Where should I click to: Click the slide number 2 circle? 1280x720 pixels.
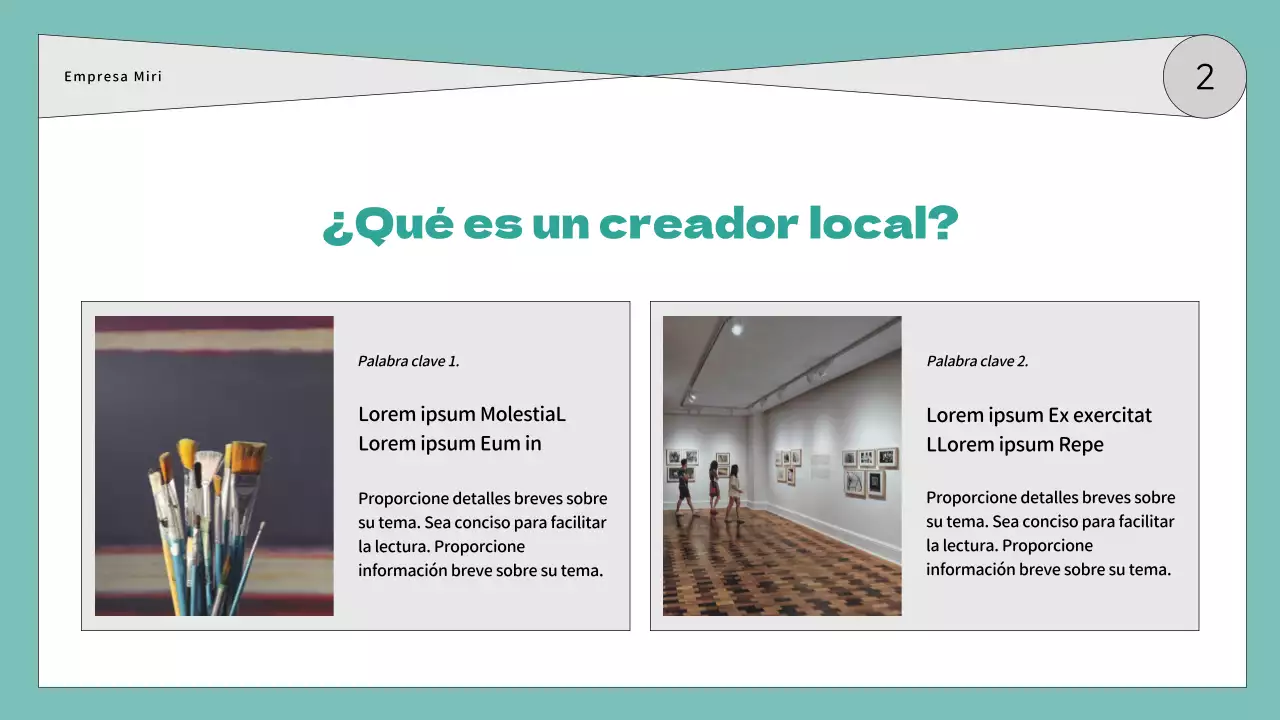pyautogui.click(x=1204, y=77)
